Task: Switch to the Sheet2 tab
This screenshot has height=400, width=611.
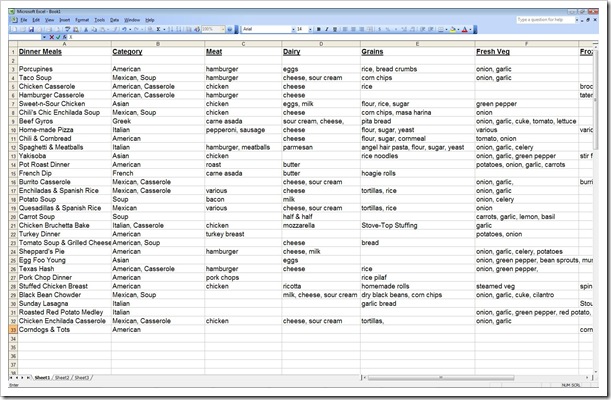Action: (62, 377)
